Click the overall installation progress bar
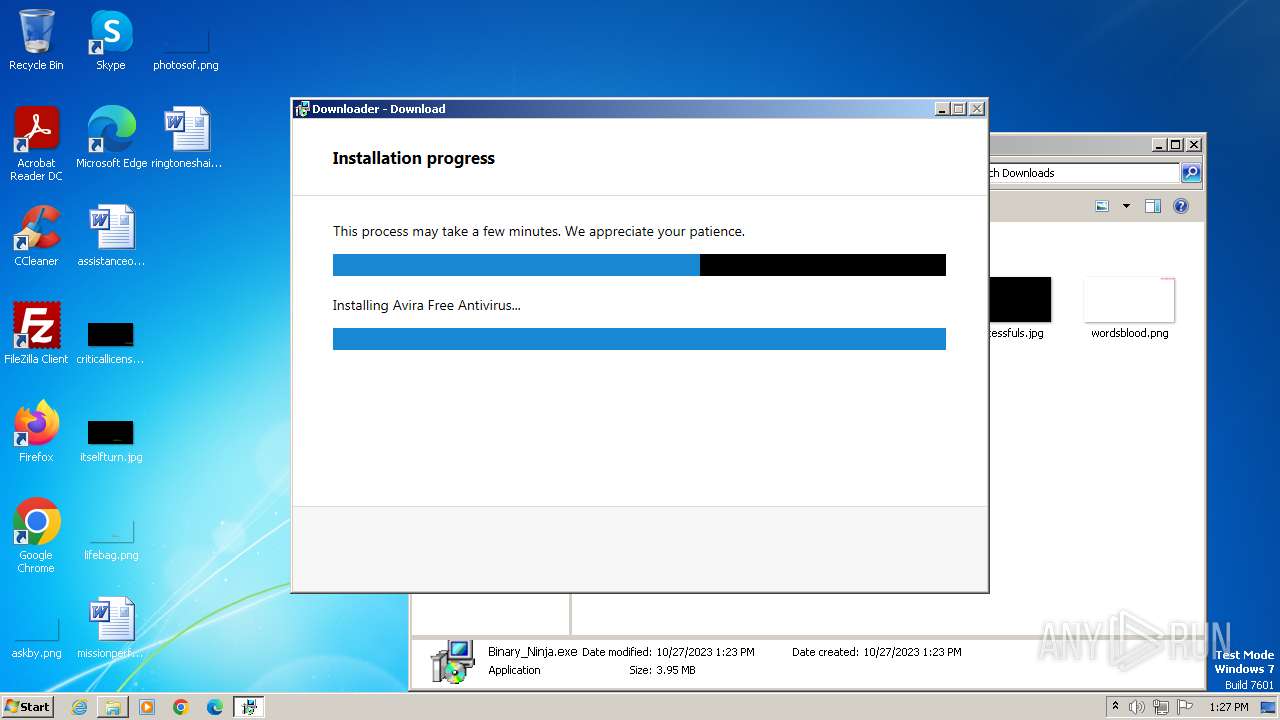 coord(639,265)
